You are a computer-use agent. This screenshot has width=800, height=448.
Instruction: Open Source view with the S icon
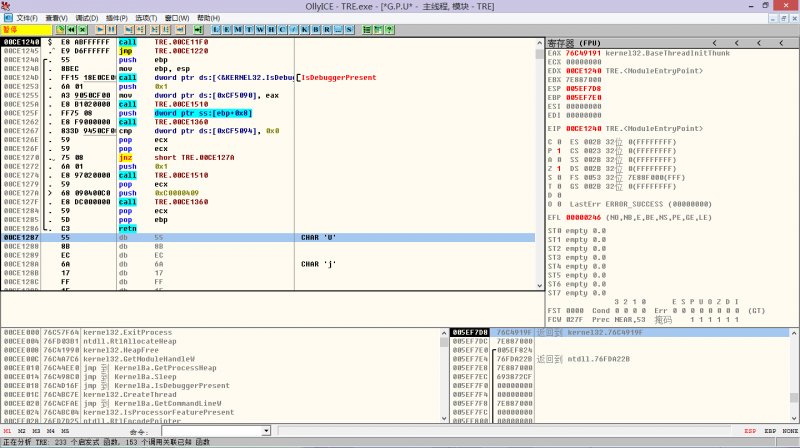(x=349, y=30)
